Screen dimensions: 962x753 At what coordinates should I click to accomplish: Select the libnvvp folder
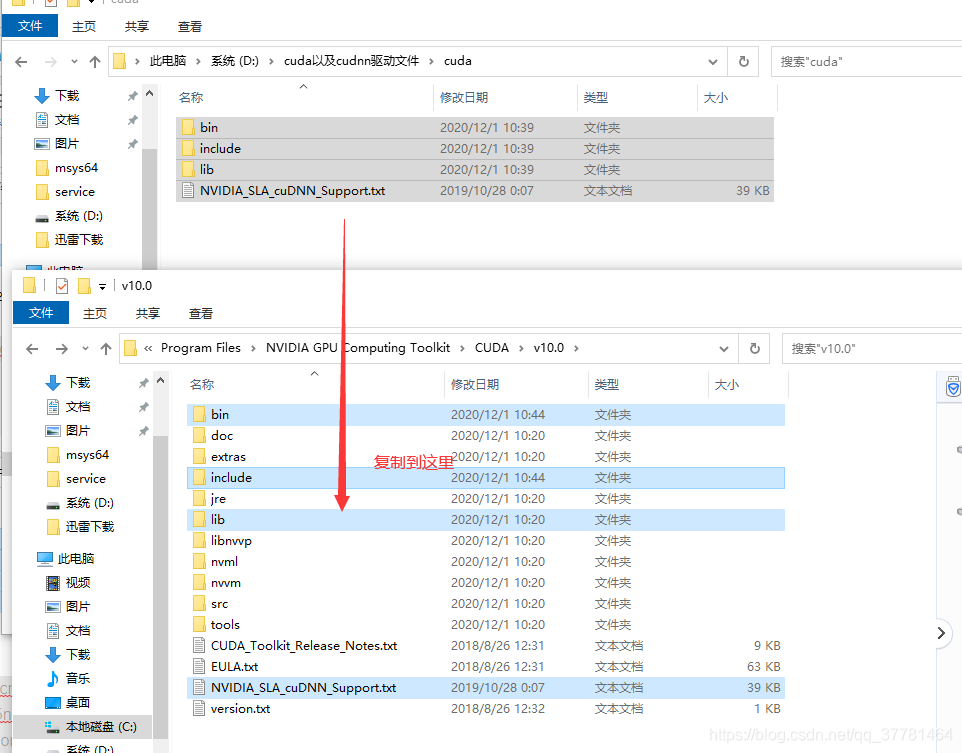pyautogui.click(x=485, y=541)
